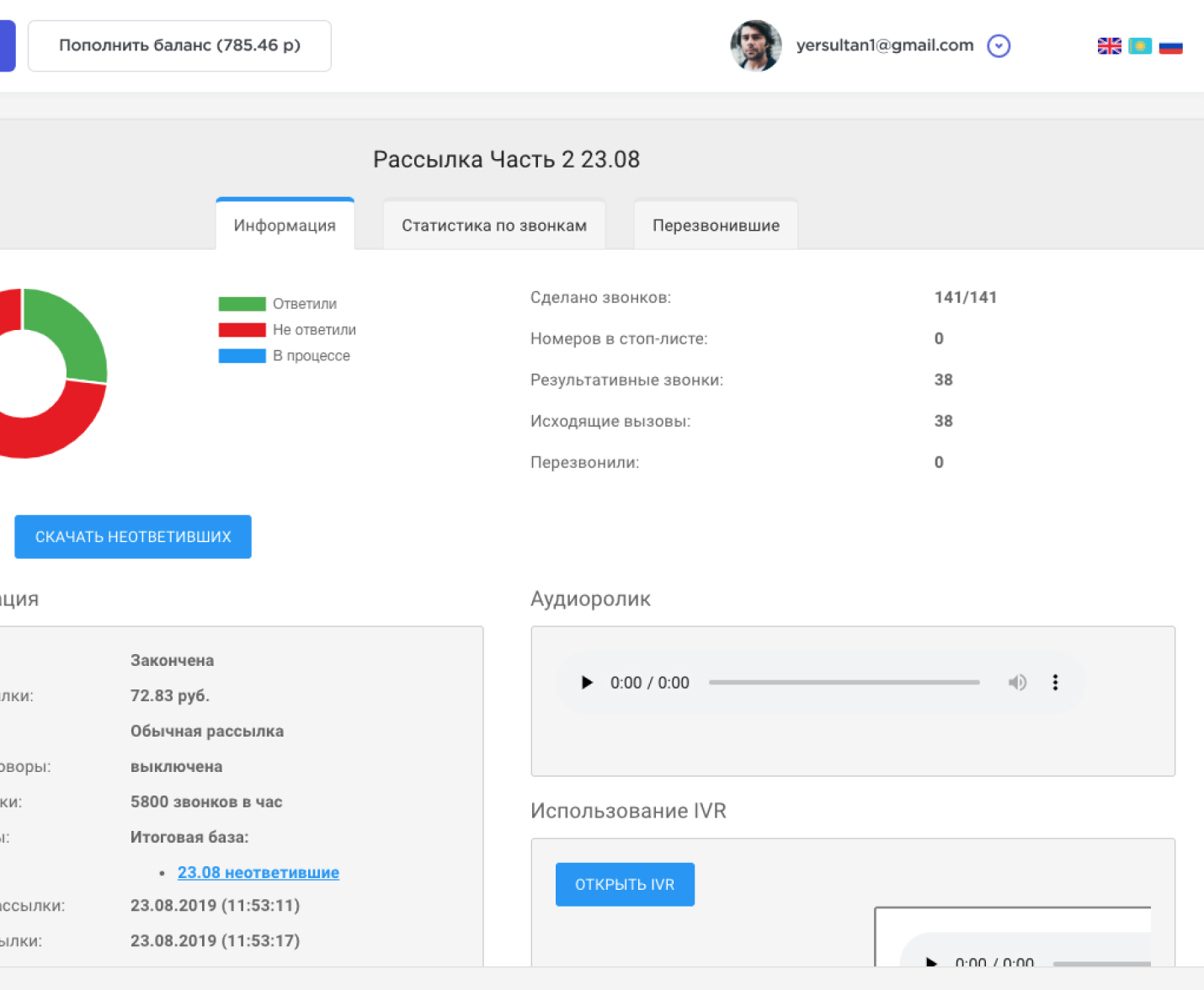Switch to the Статистика по звонкам tab
This screenshot has width=1204, height=990.
[494, 226]
